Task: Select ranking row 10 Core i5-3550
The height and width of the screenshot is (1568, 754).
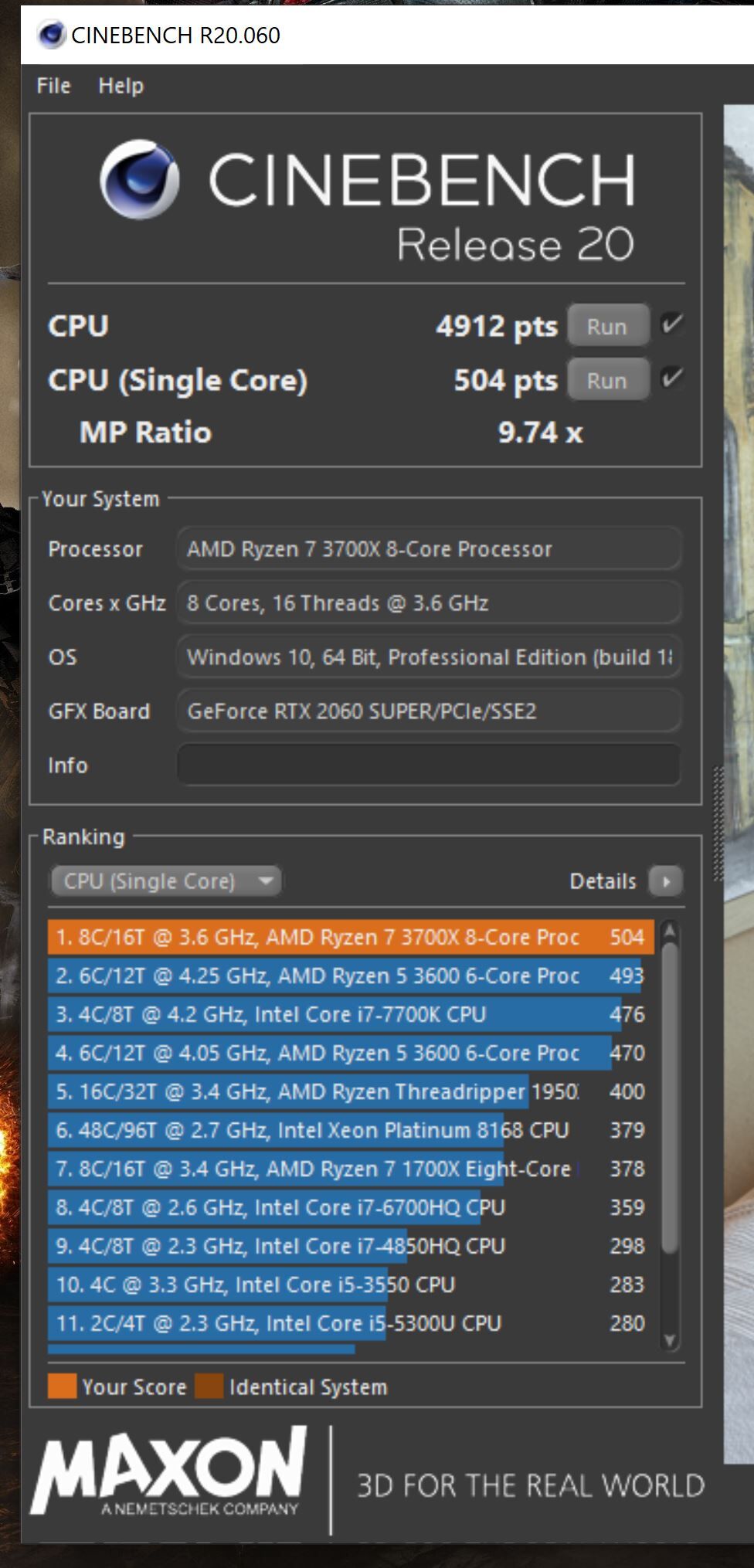Action: pos(351,1285)
